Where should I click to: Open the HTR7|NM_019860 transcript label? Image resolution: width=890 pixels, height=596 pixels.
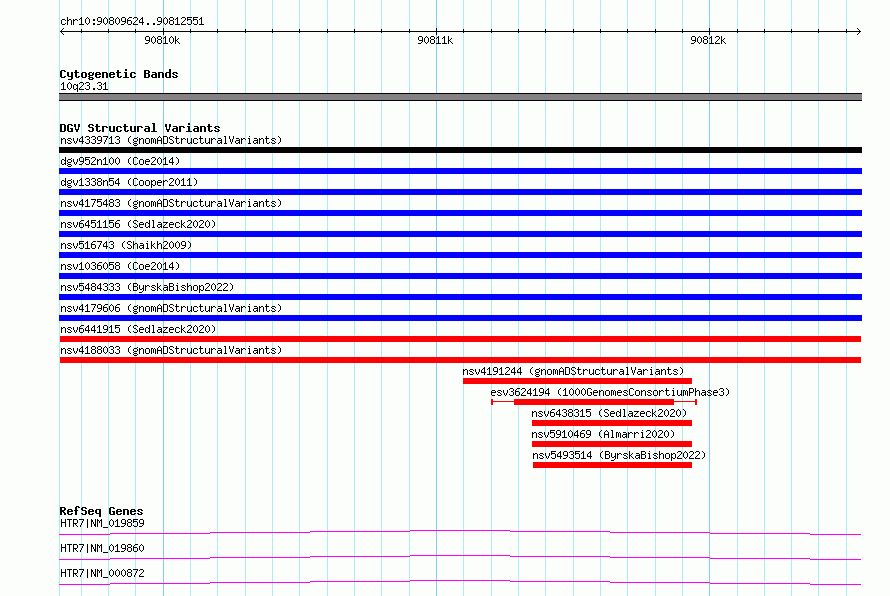[x=102, y=548]
